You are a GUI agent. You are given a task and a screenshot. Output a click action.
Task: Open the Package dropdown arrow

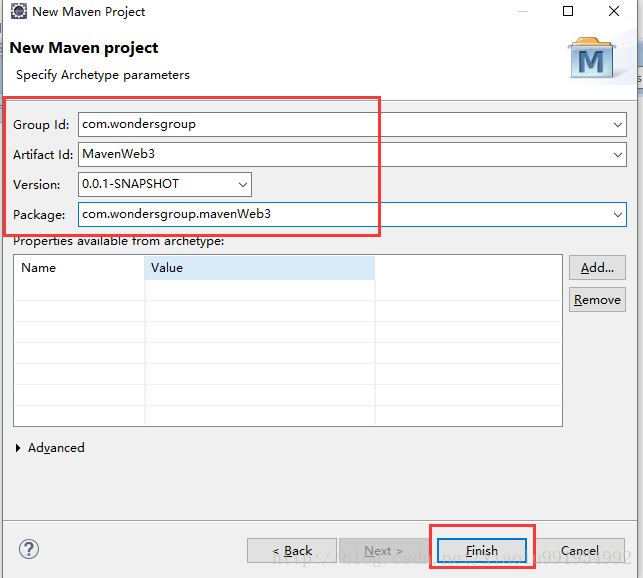click(x=618, y=215)
